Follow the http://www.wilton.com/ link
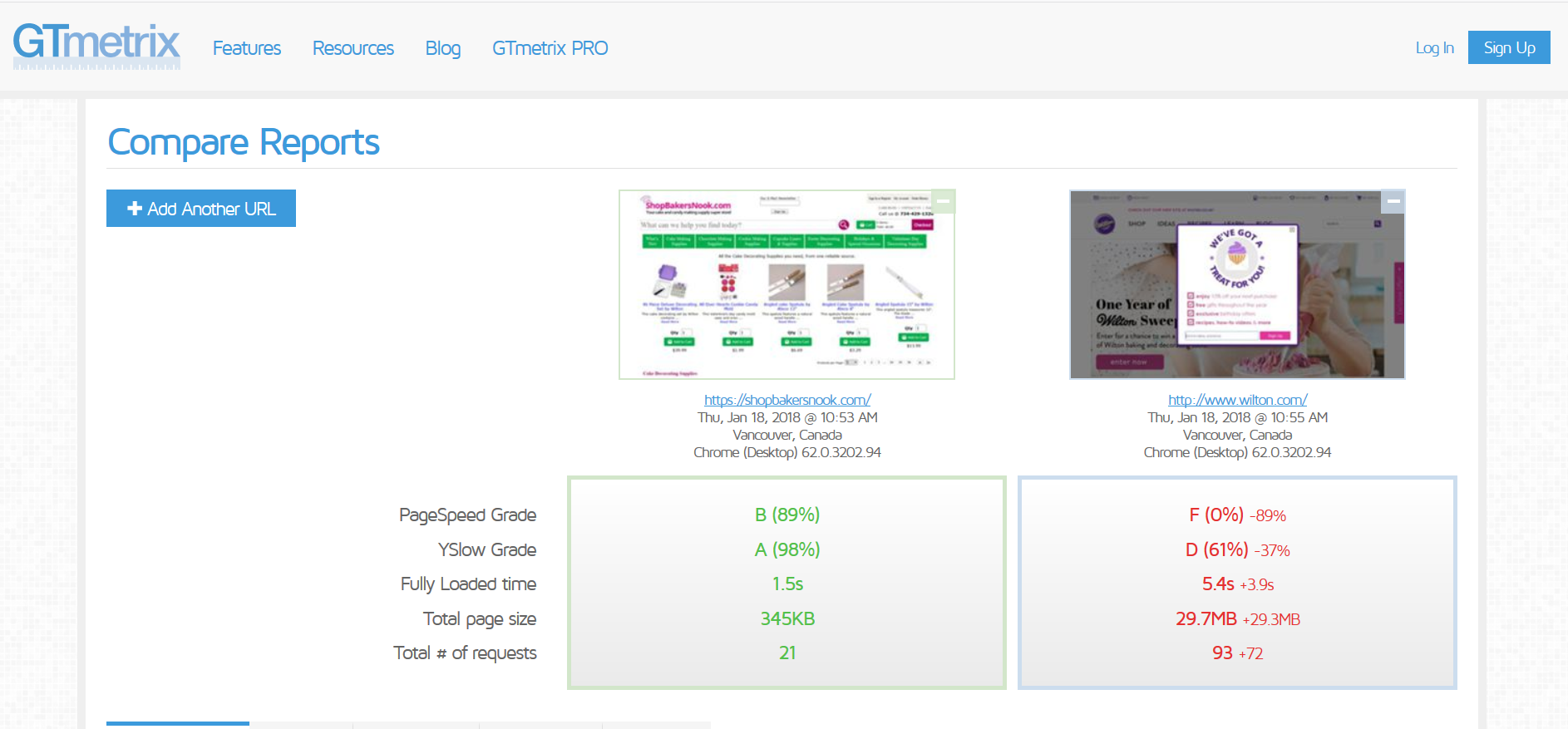 [1238, 400]
